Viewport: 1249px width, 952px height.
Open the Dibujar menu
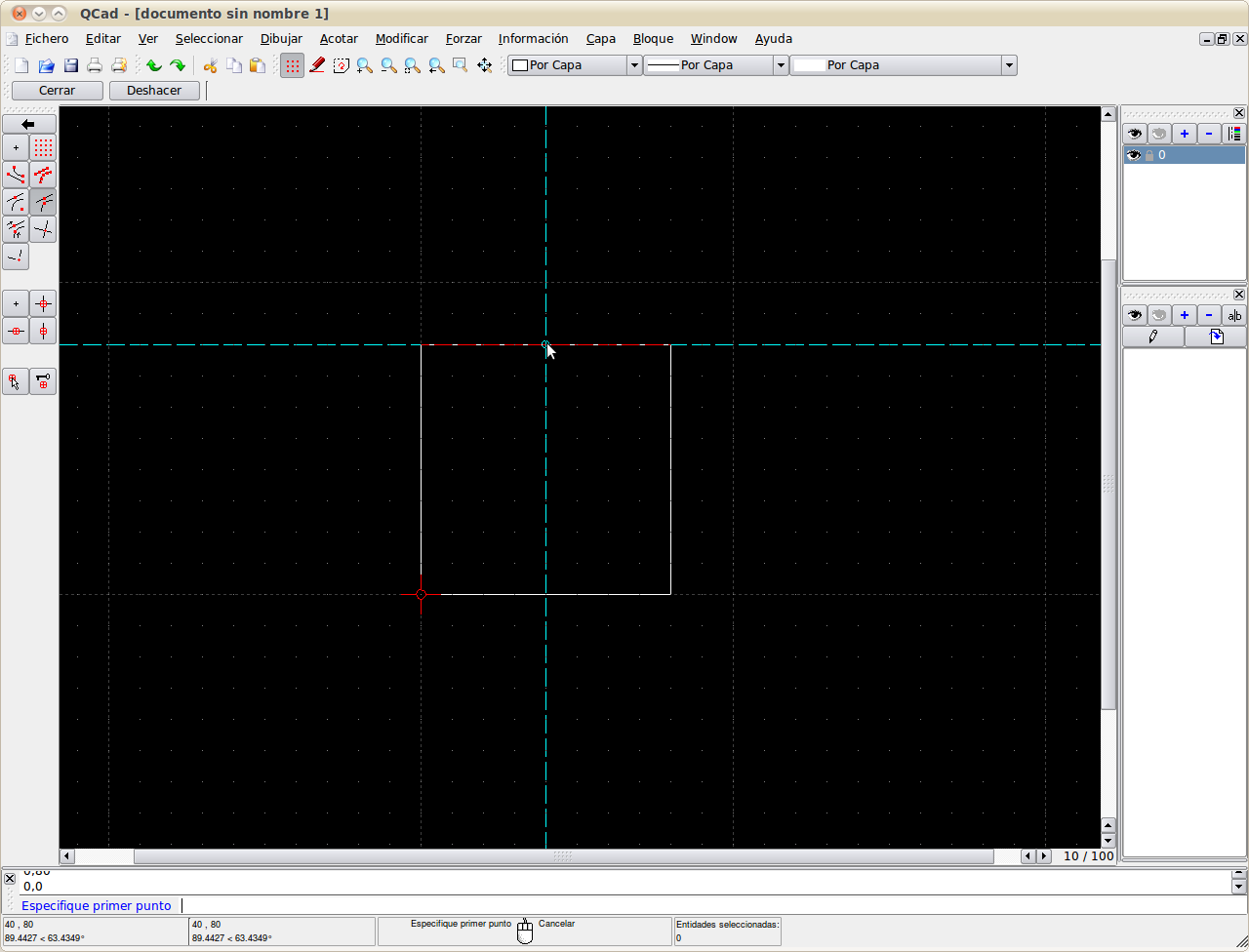(281, 38)
